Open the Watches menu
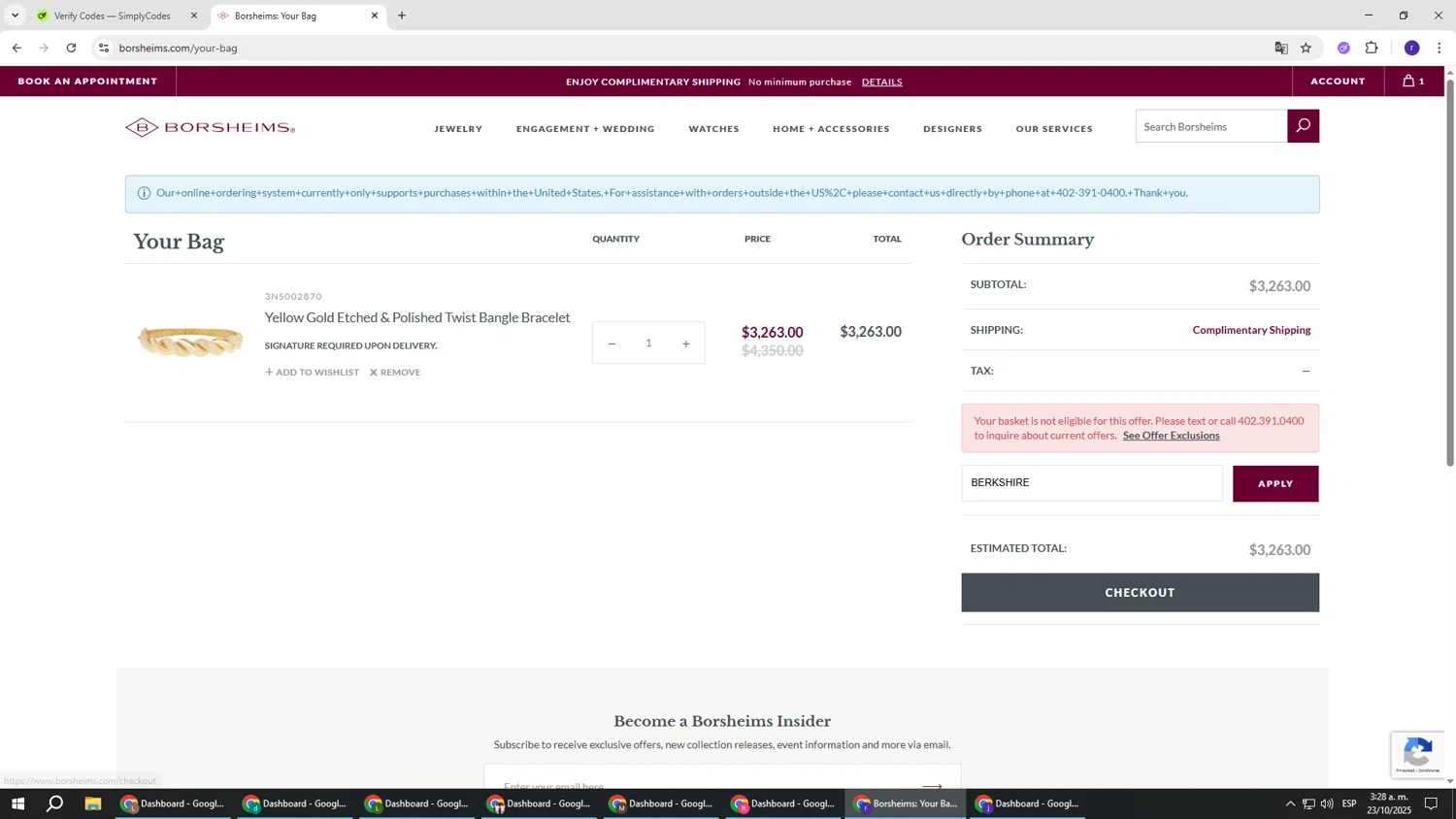Viewport: 1456px width, 819px height. click(x=713, y=128)
